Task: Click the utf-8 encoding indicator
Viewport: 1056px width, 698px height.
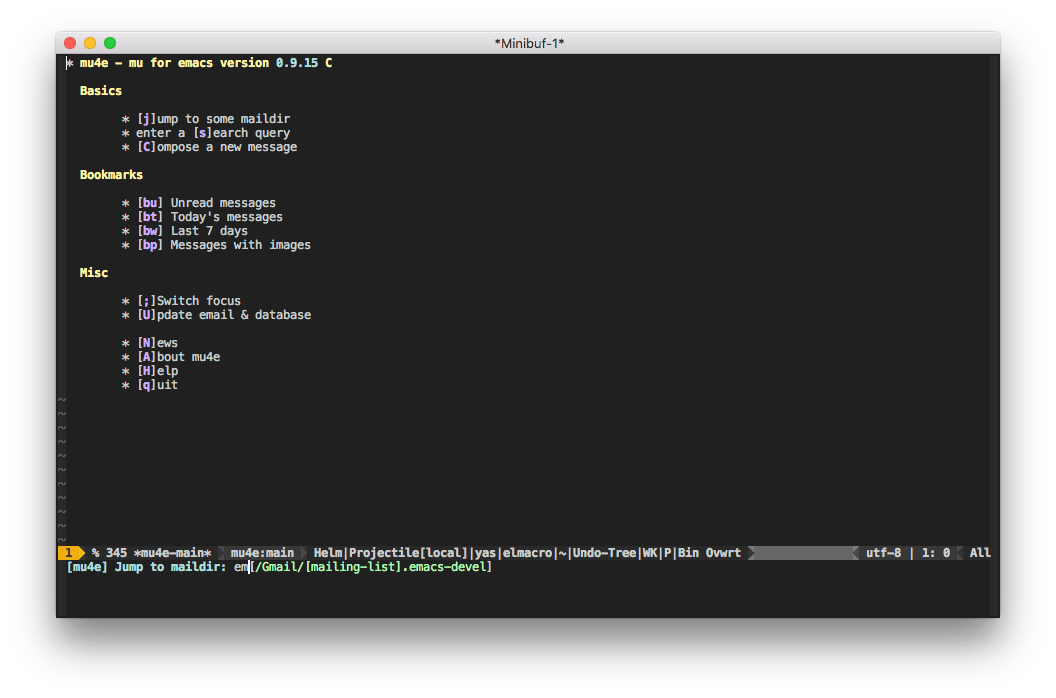Action: [884, 553]
